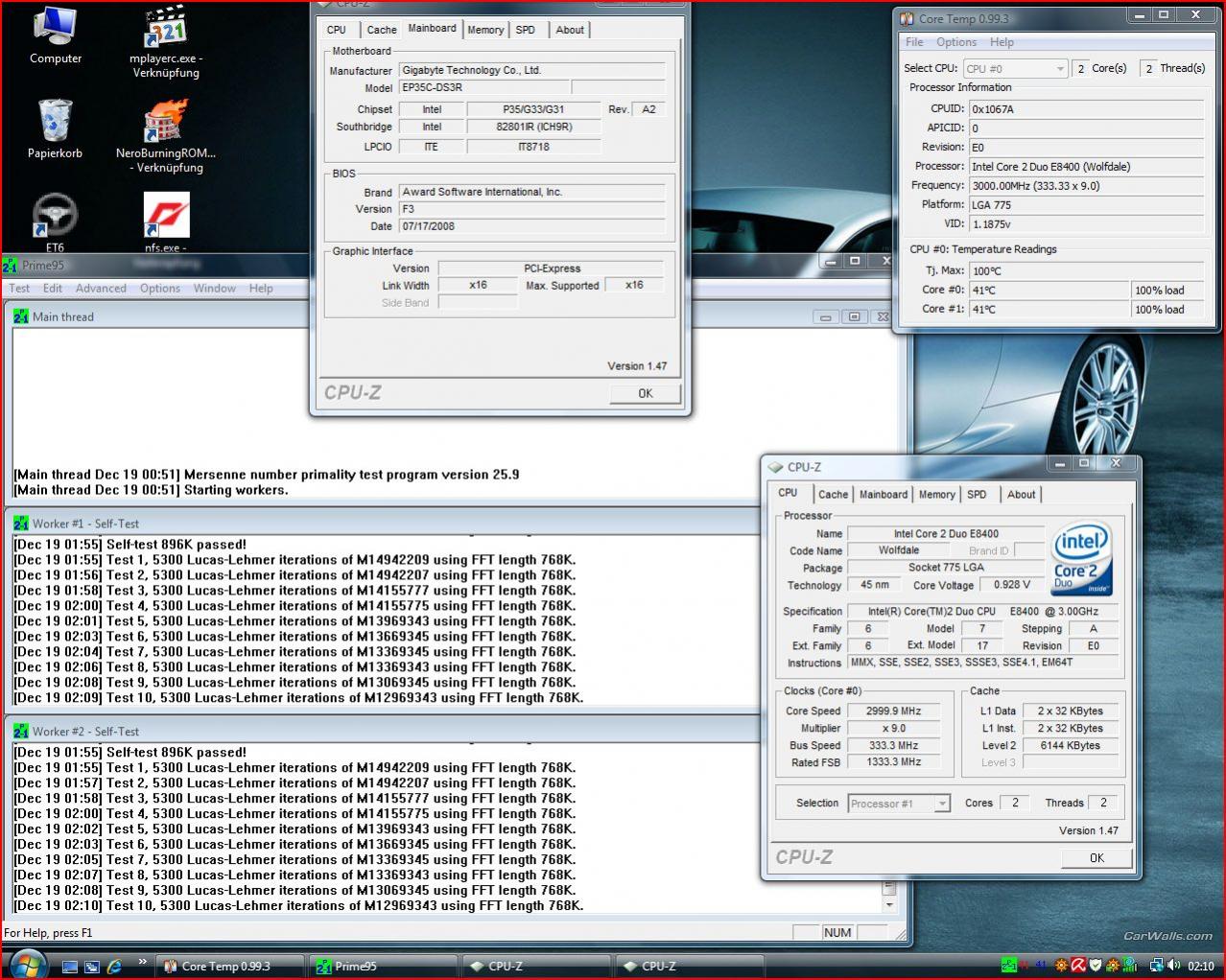Click the Core Voltage value 0.928 V
Image resolution: width=1226 pixels, height=980 pixels.
(x=1013, y=585)
